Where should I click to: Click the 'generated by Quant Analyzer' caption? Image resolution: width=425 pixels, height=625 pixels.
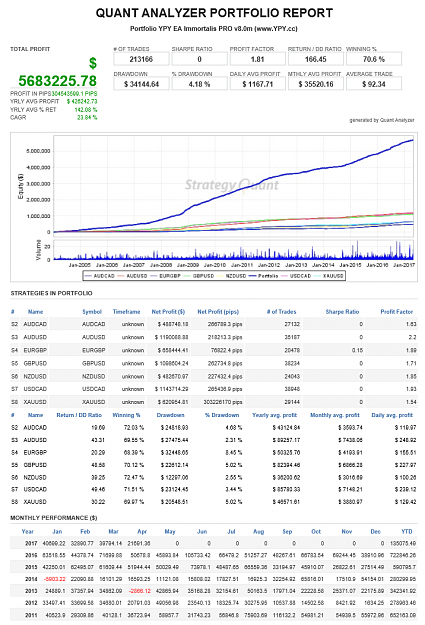click(x=382, y=120)
